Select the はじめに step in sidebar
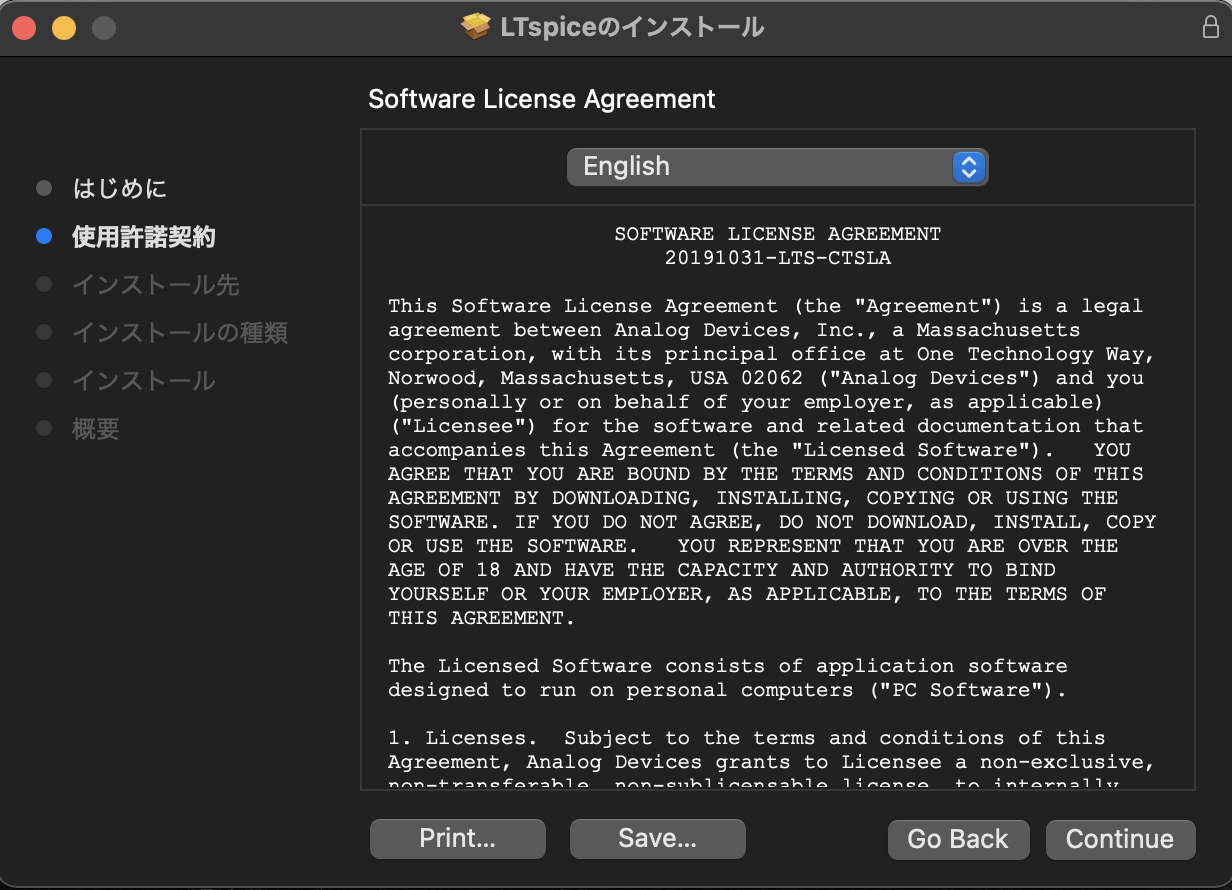Screen dimensions: 1232x890 coord(120,188)
